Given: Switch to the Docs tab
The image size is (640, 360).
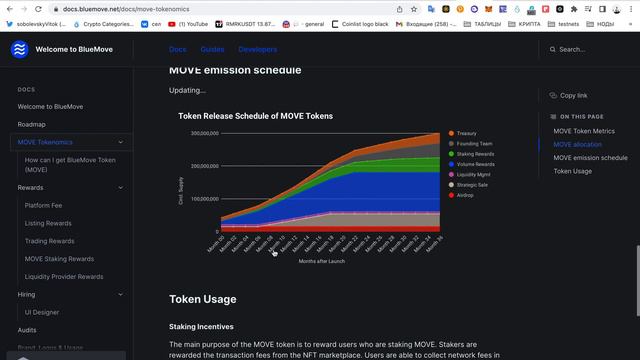Looking at the screenshot, I should pyautogui.click(x=178, y=49).
